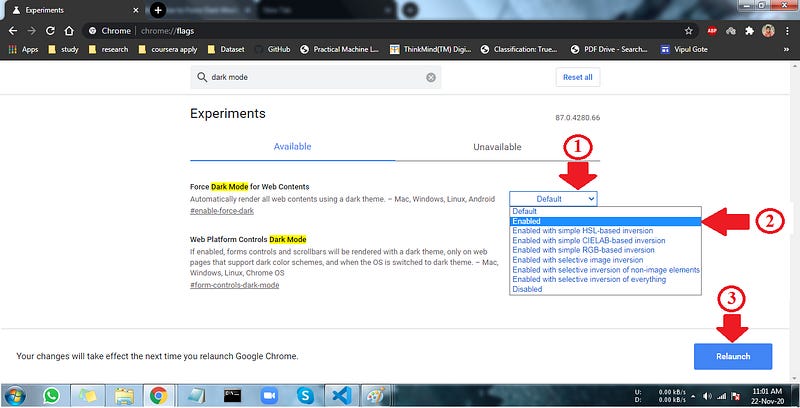
Task: Open the Vipul Gote bookmark
Action: [684, 49]
